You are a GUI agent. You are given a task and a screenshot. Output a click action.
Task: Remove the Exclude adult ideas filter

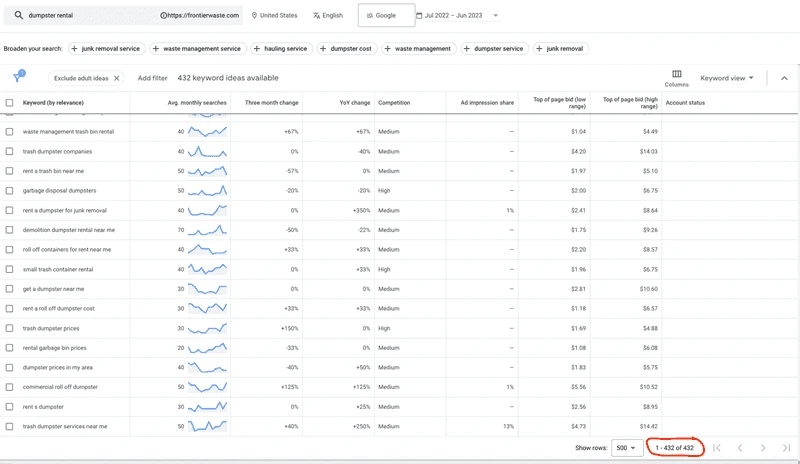117,78
